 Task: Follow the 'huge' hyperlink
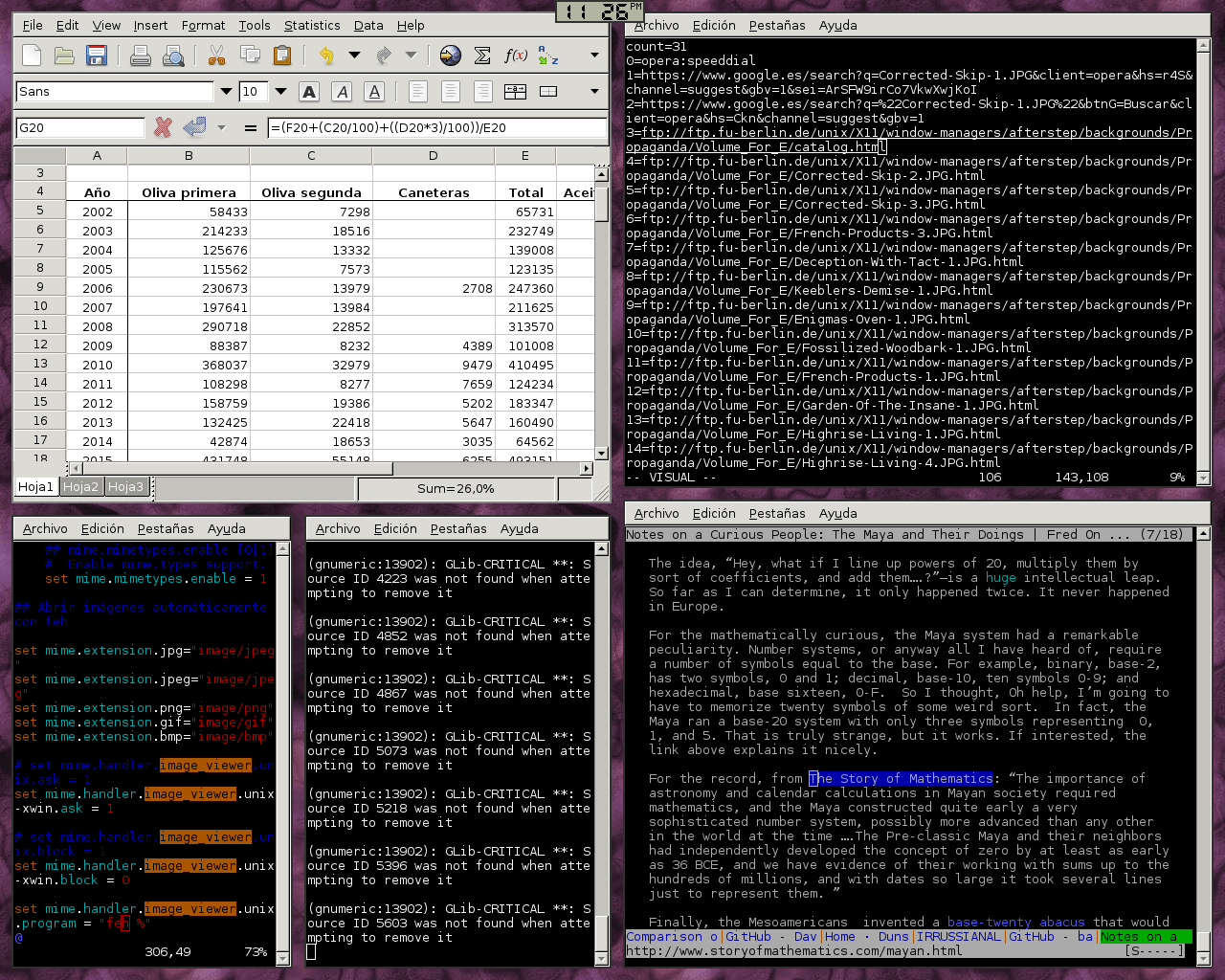click(1001, 578)
